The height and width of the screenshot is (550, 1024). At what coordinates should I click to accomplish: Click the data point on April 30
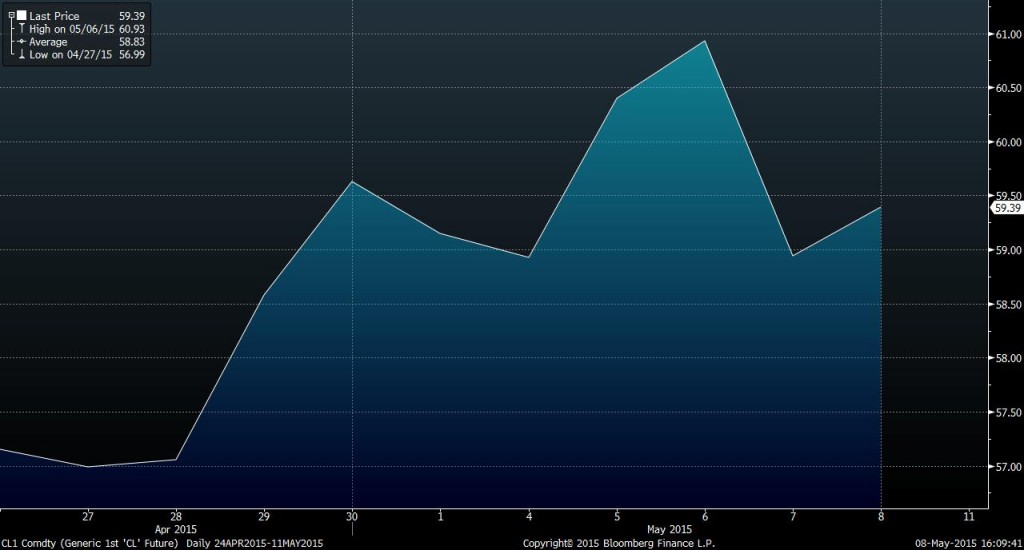pos(351,182)
